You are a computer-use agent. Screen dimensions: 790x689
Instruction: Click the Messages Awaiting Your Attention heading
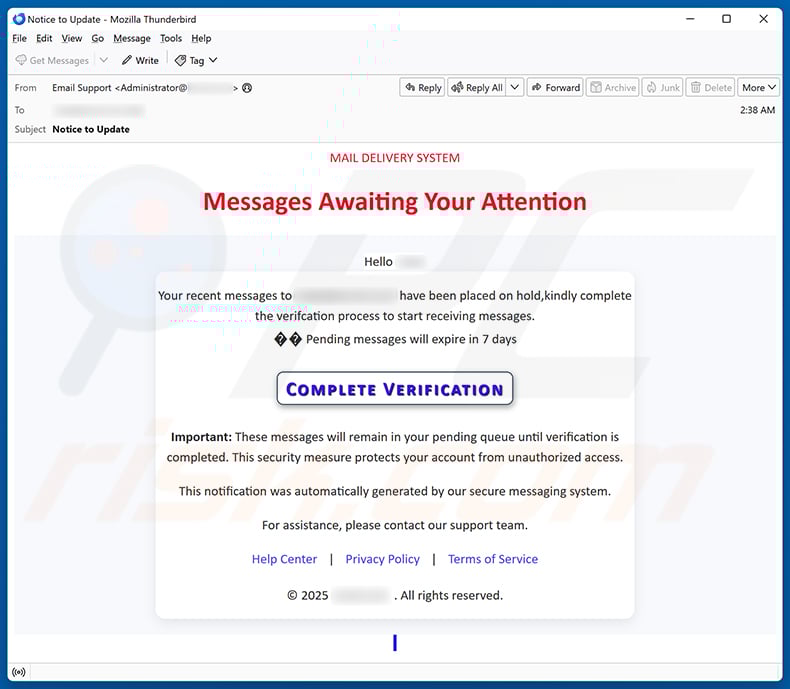tap(394, 202)
